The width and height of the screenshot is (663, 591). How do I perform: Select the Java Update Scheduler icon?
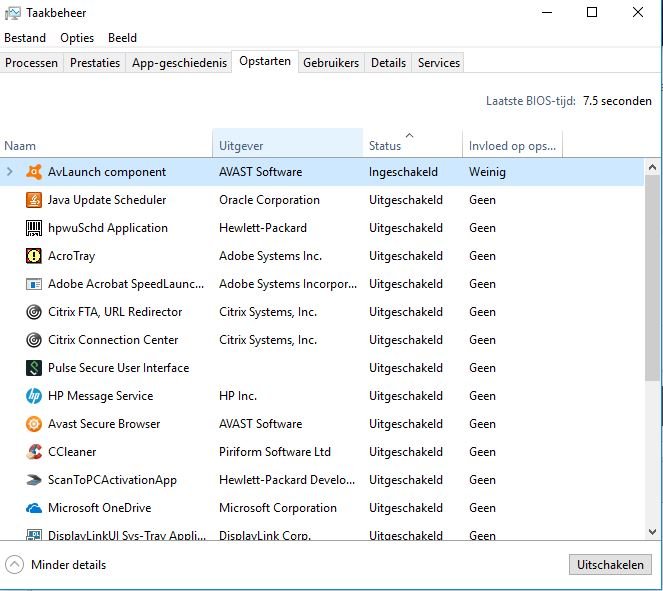33,200
